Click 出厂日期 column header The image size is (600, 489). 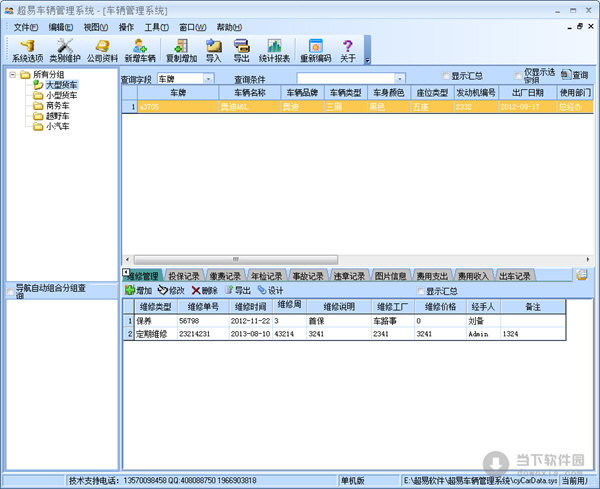(527, 93)
